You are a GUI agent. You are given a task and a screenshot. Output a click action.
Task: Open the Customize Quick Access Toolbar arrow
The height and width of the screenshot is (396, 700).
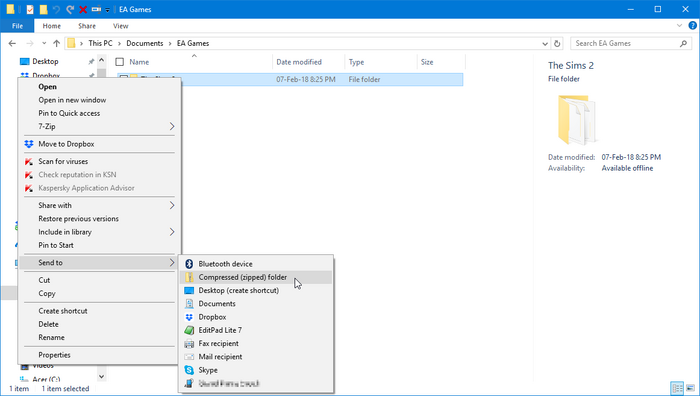pos(108,10)
